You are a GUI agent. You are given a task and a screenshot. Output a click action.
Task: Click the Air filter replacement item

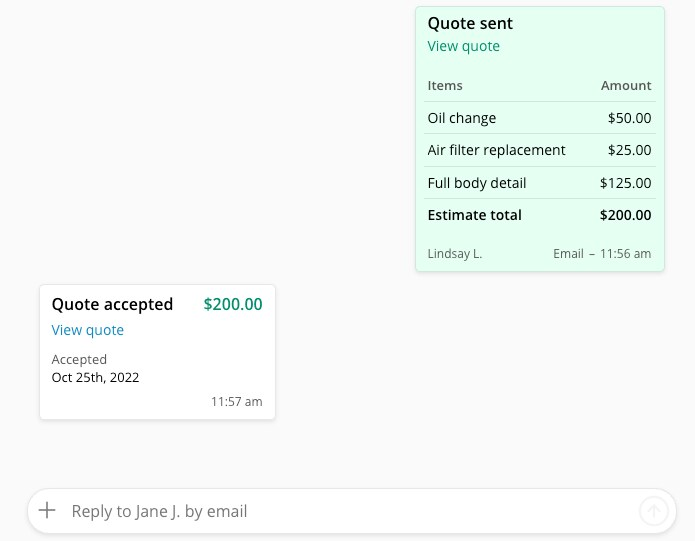pos(496,150)
